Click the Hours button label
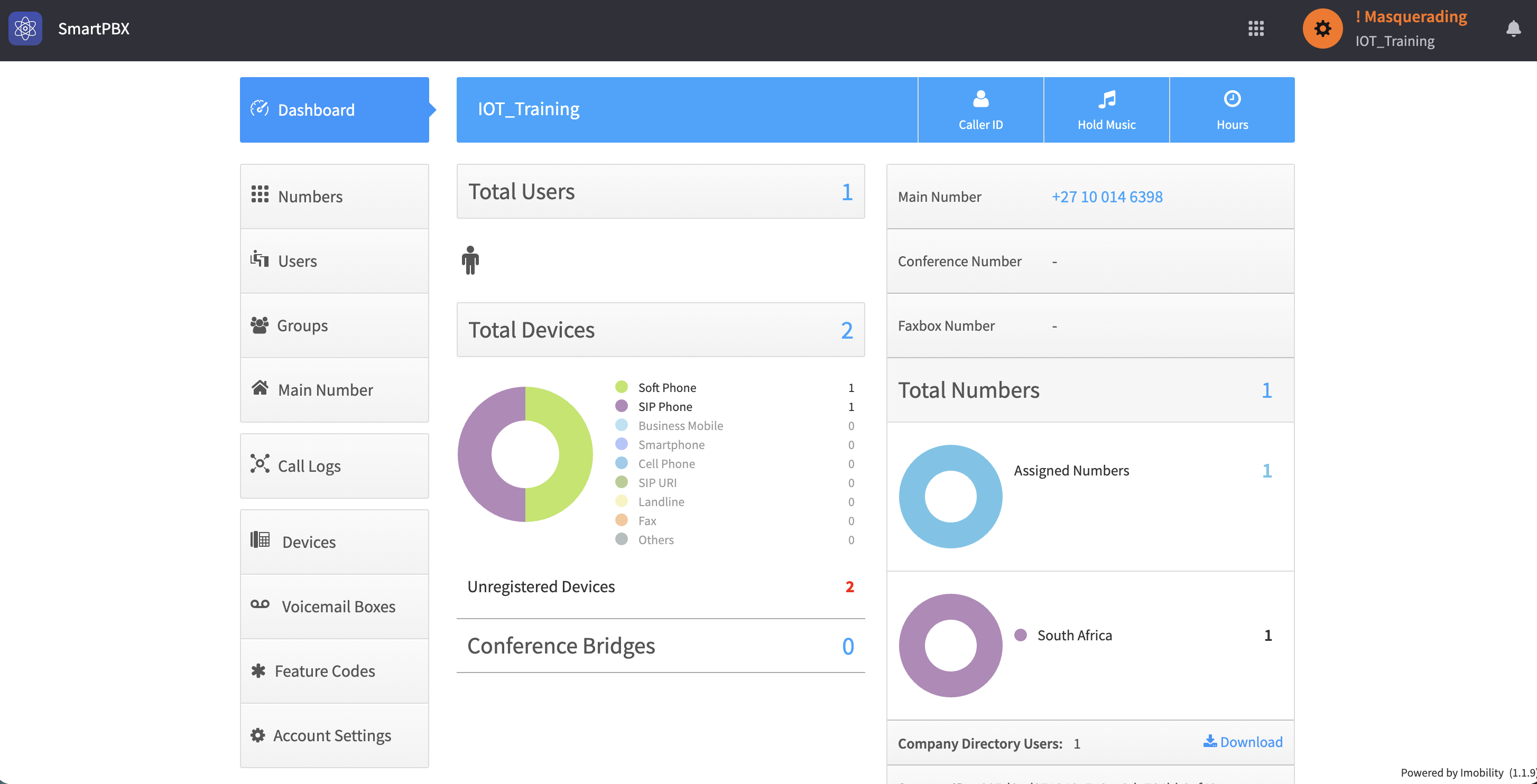The image size is (1537, 784). (1232, 125)
